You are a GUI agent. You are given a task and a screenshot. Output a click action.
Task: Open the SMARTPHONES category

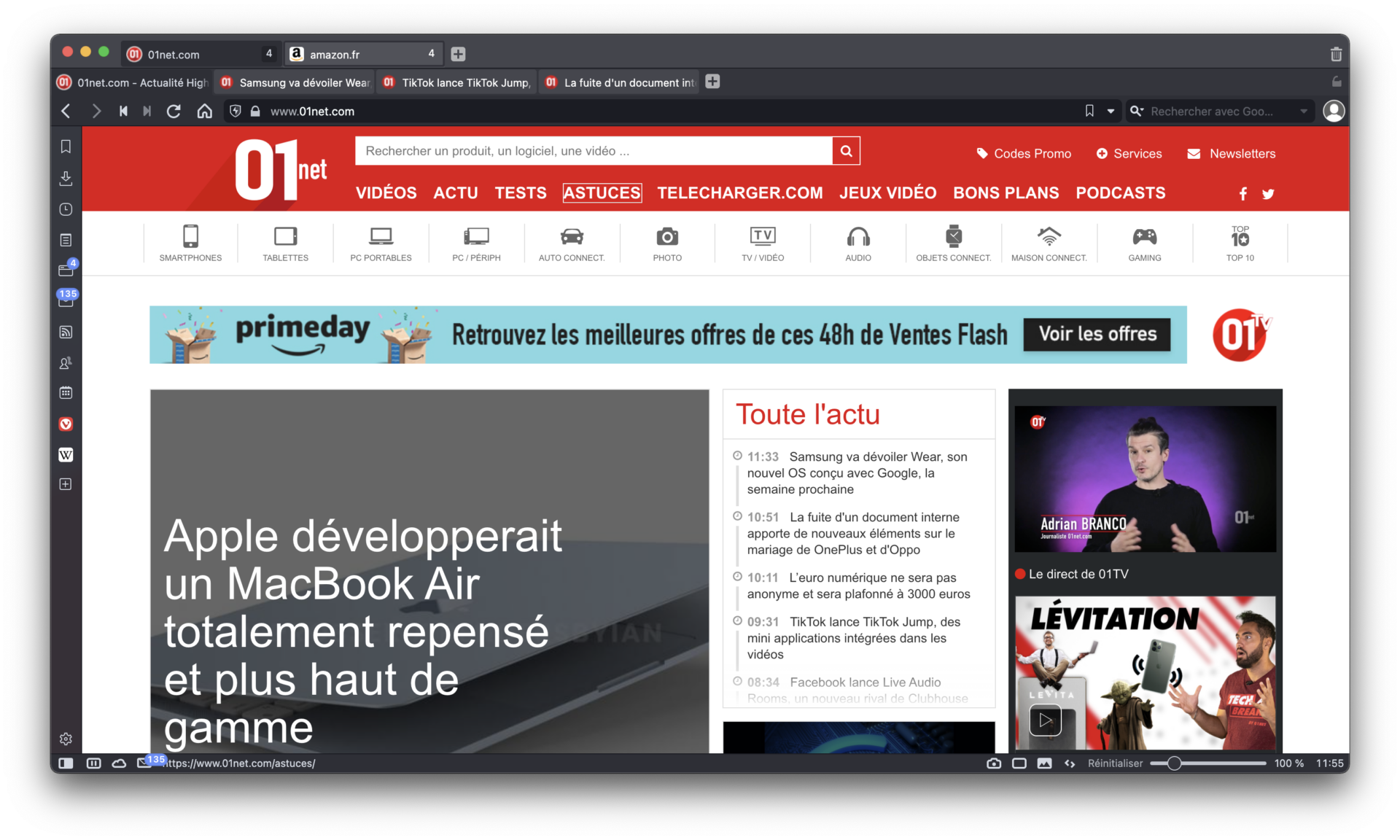pos(190,243)
